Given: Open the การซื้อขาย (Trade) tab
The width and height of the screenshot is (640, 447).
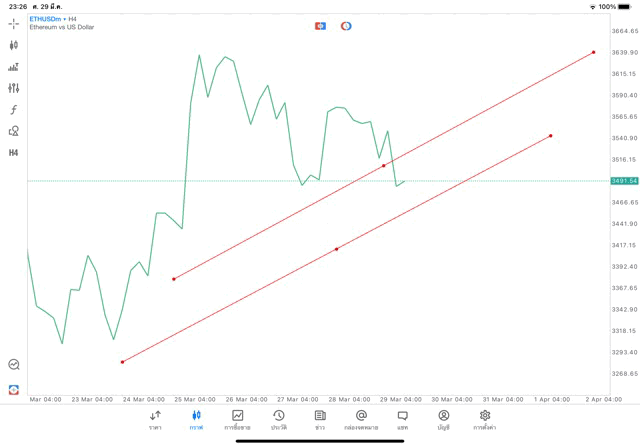Looking at the screenshot, I should pos(237,419).
